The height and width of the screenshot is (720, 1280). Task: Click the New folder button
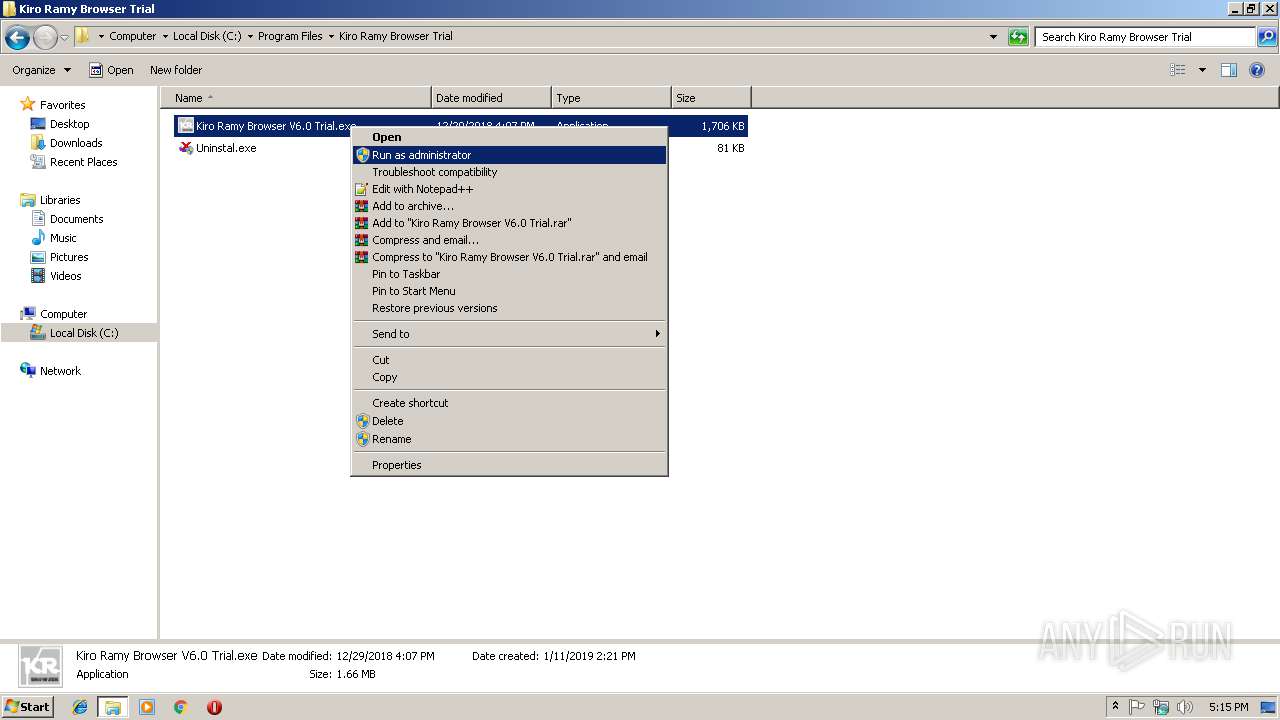point(176,70)
